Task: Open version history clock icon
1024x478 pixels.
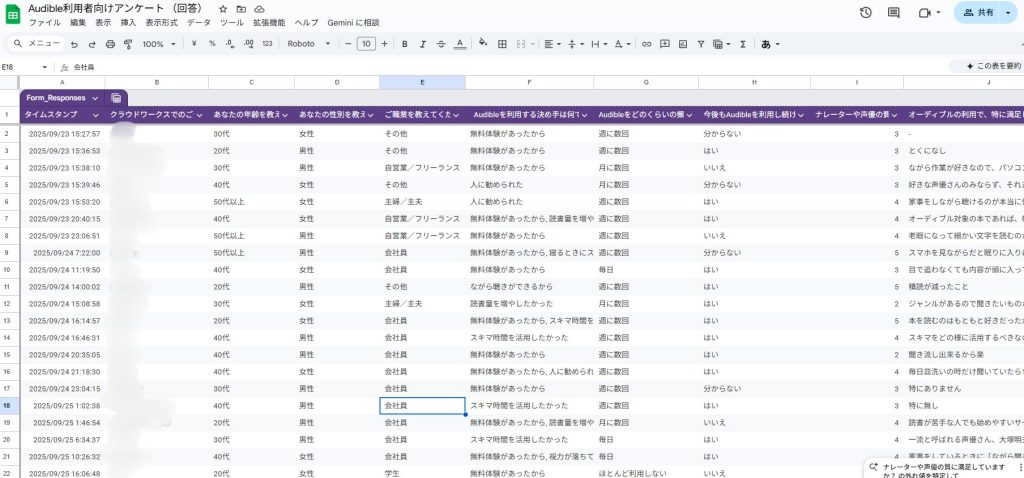Action: coord(866,12)
